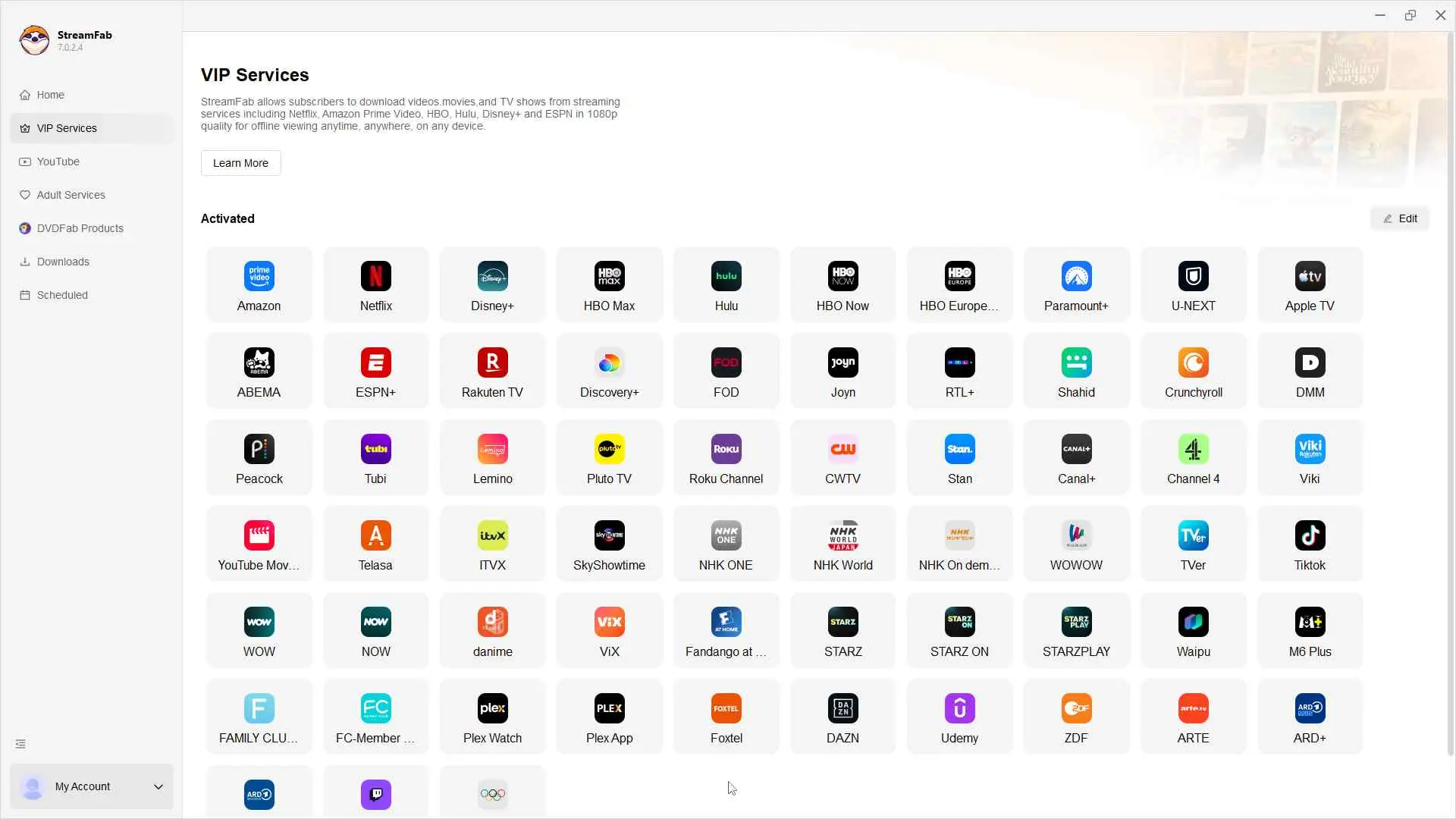The width and height of the screenshot is (1456, 819).
Task: Open the Tubi service tile
Action: click(375, 458)
